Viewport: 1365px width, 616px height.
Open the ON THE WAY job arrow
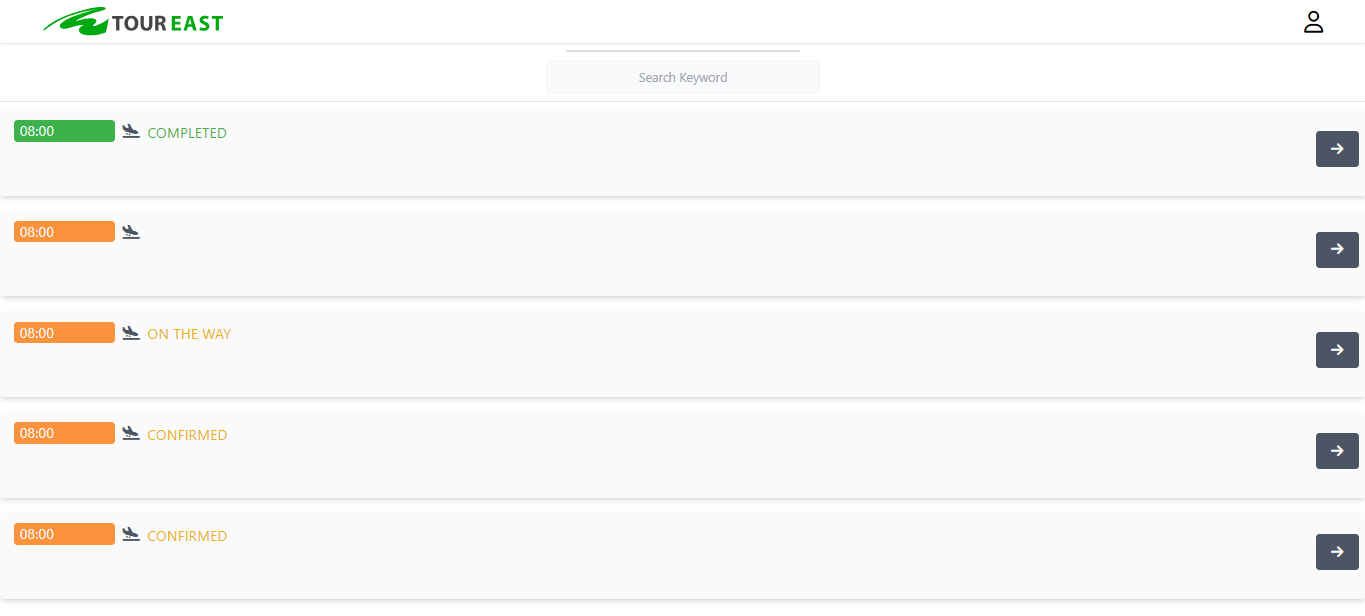coord(1337,350)
